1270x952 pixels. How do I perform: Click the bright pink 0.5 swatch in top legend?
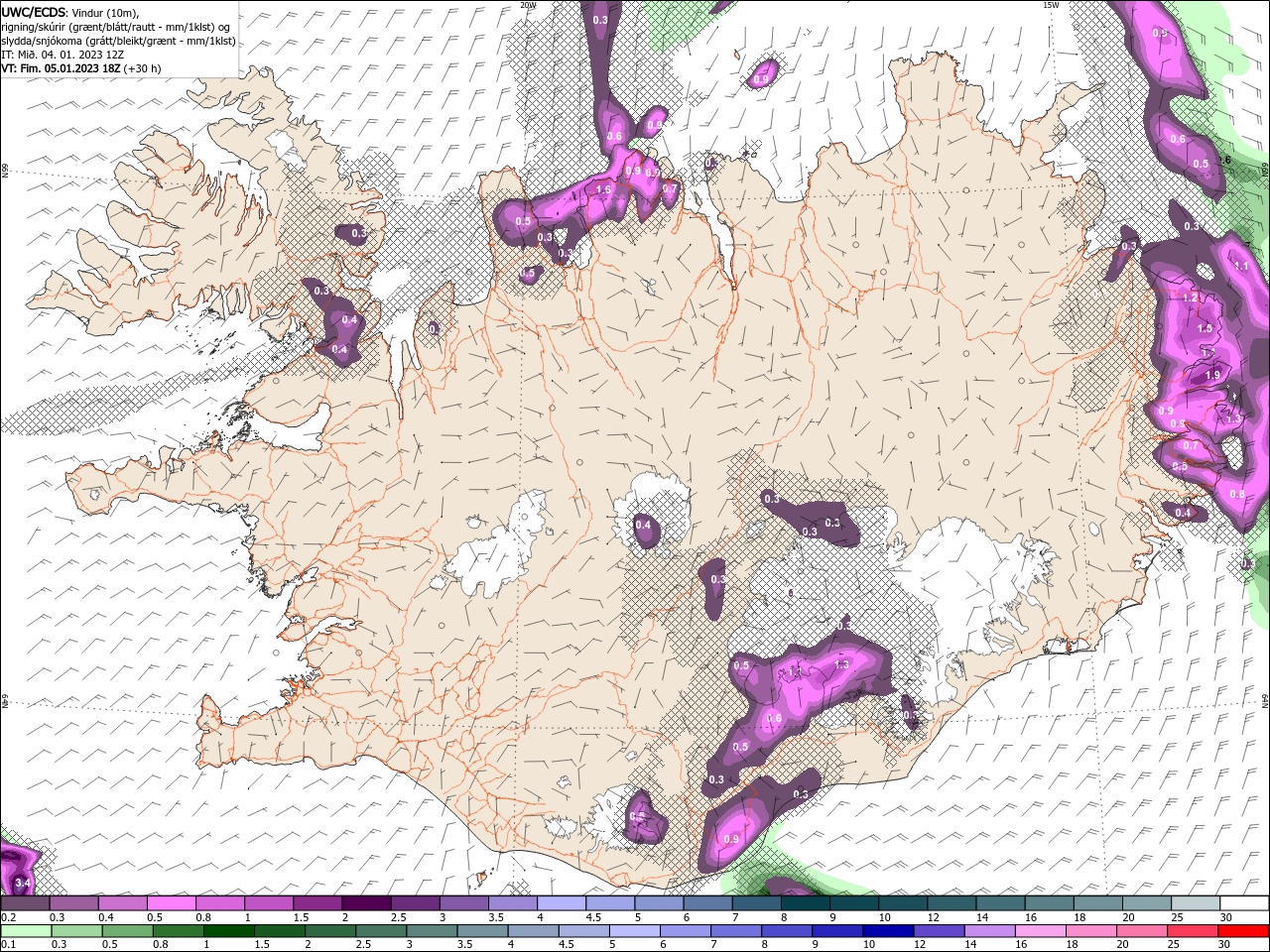click(171, 903)
